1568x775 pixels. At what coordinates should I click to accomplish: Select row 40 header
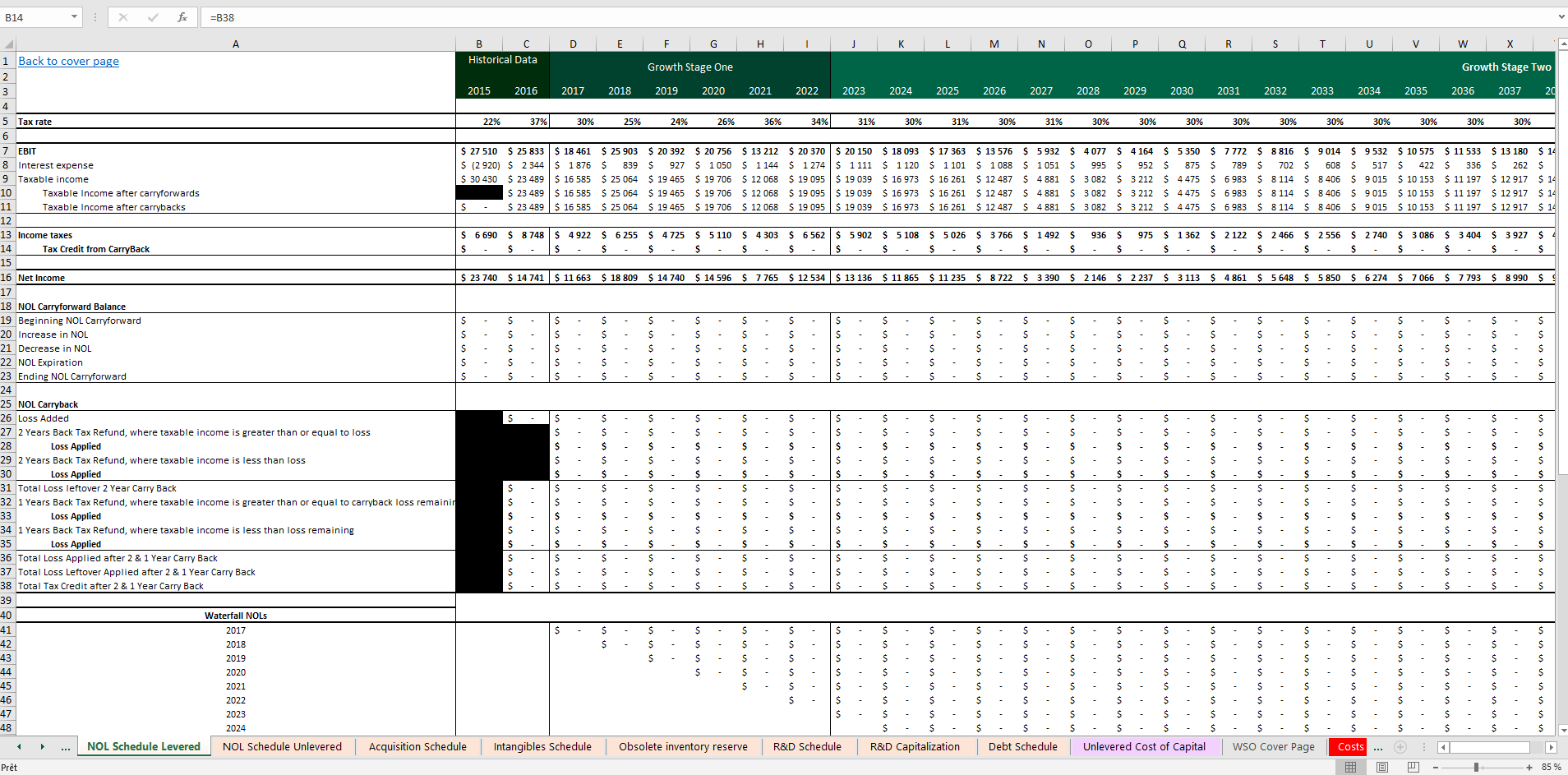click(x=7, y=615)
